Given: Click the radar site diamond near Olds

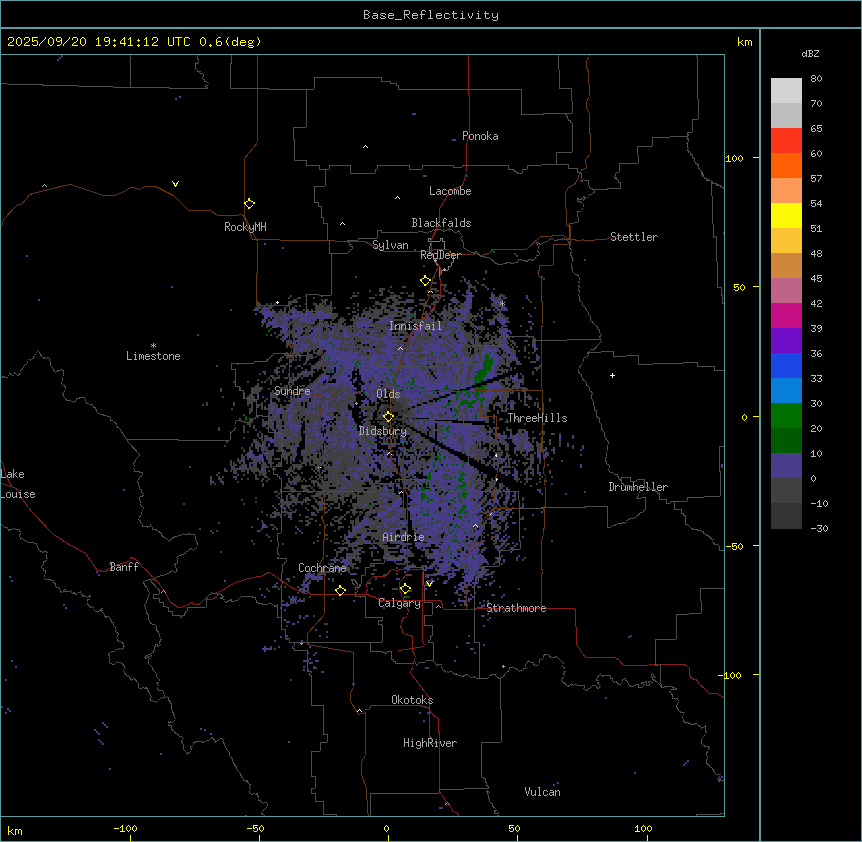Looking at the screenshot, I should (x=388, y=416).
